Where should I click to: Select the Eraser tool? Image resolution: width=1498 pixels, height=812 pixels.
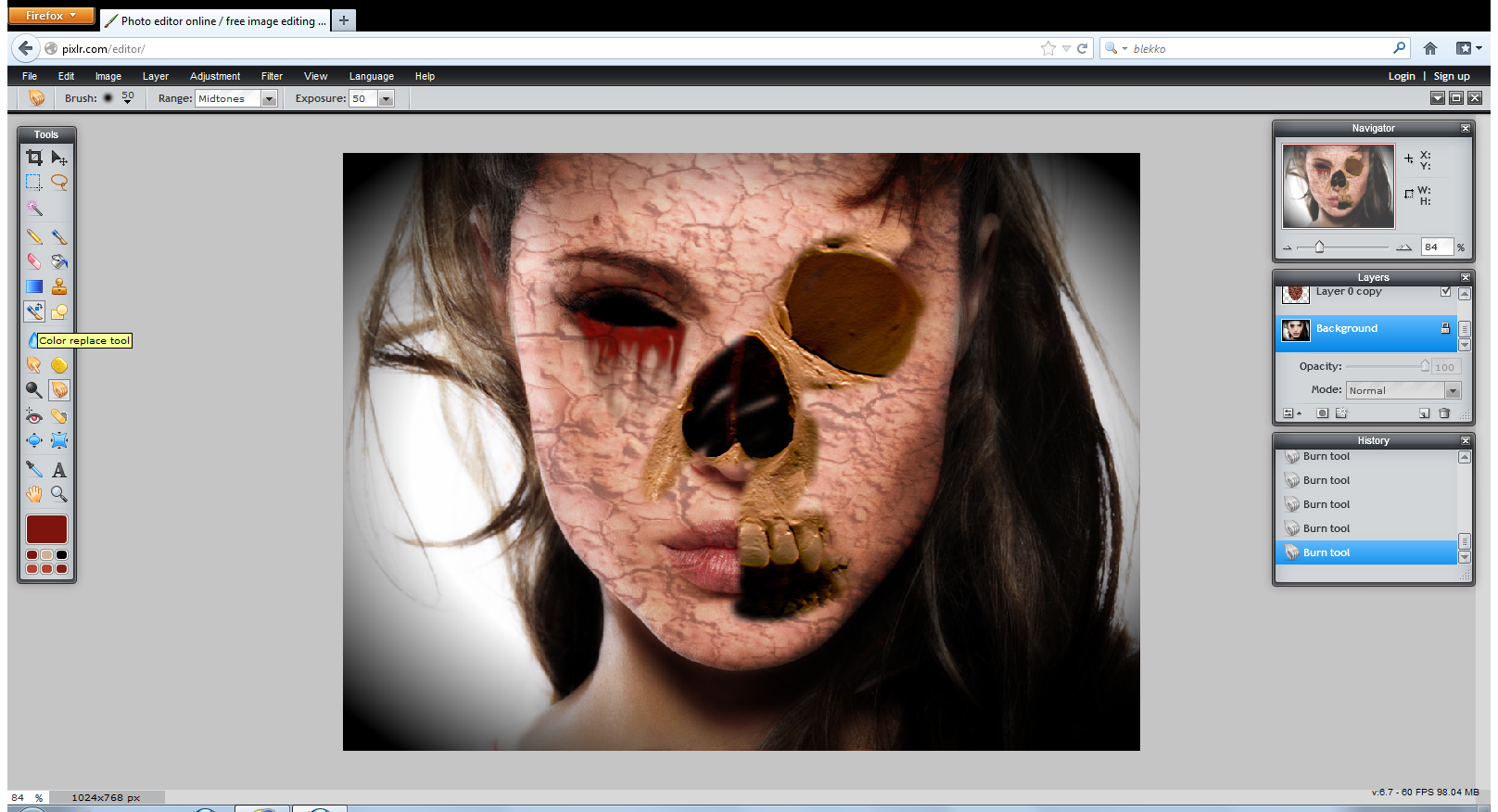(x=34, y=261)
